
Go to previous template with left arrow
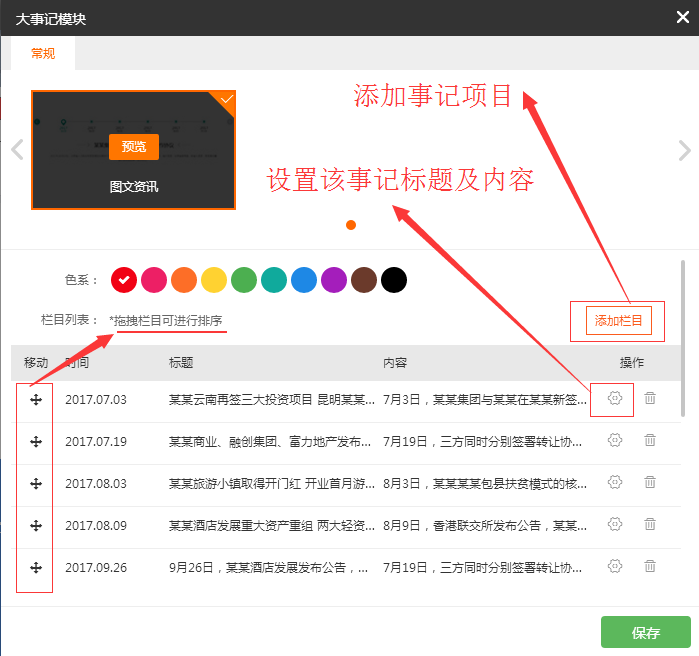(x=16, y=150)
